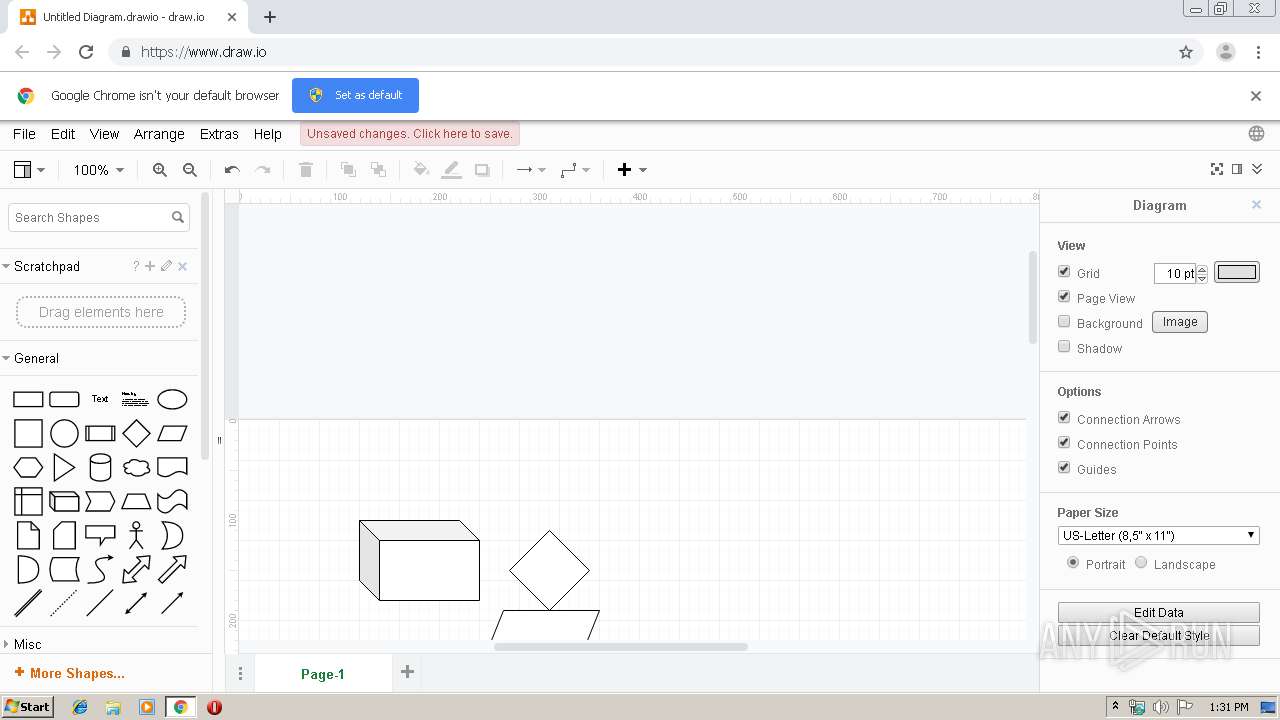Click the Edit Data button
1280x720 pixels.
point(1158,612)
